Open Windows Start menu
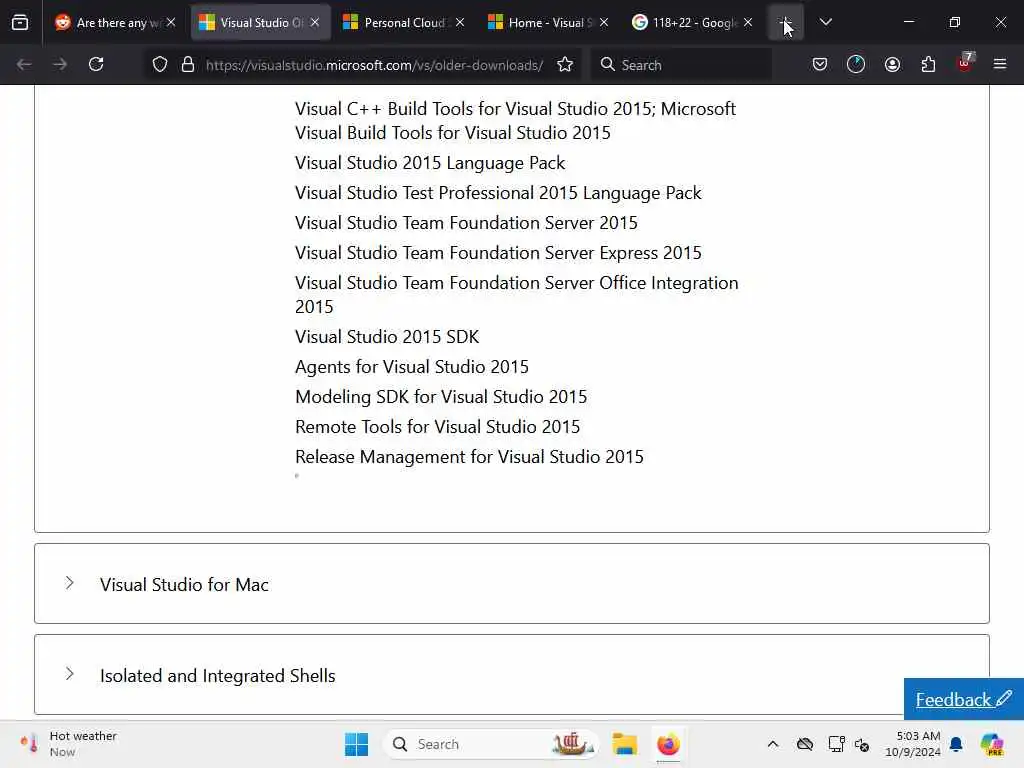Image resolution: width=1024 pixels, height=768 pixels. coord(357,744)
